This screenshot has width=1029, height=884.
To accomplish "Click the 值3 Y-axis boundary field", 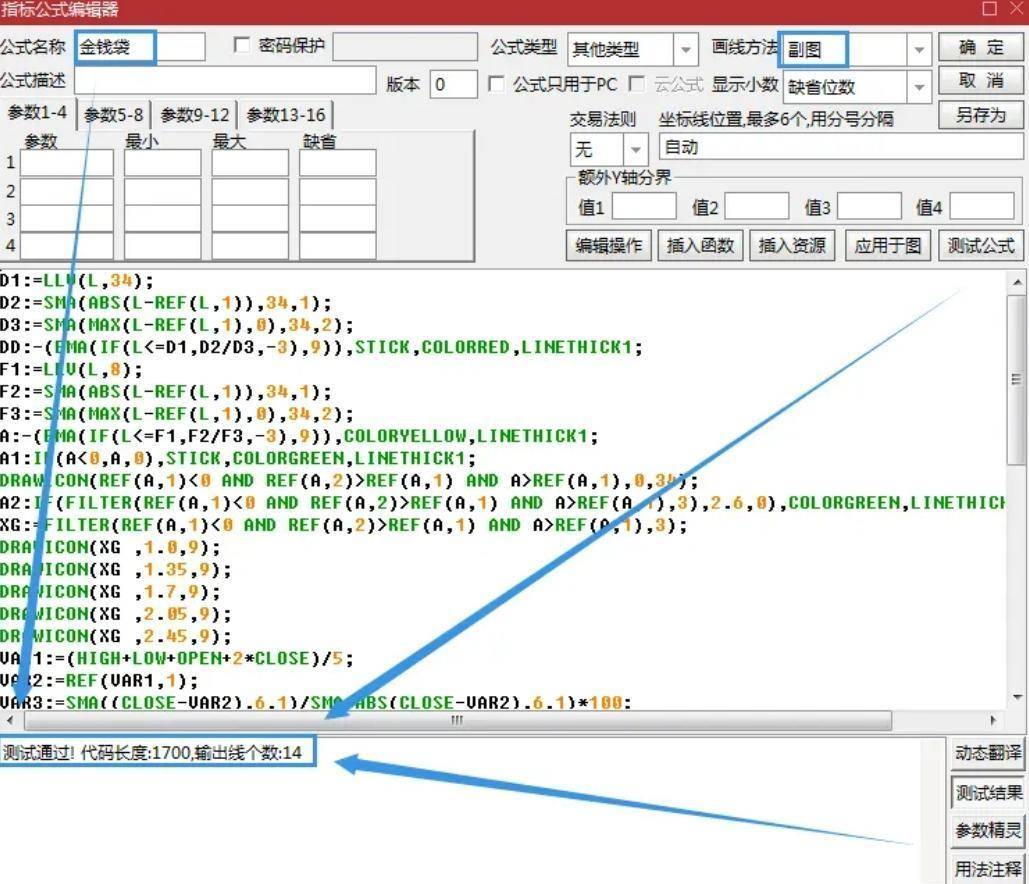I will [870, 206].
